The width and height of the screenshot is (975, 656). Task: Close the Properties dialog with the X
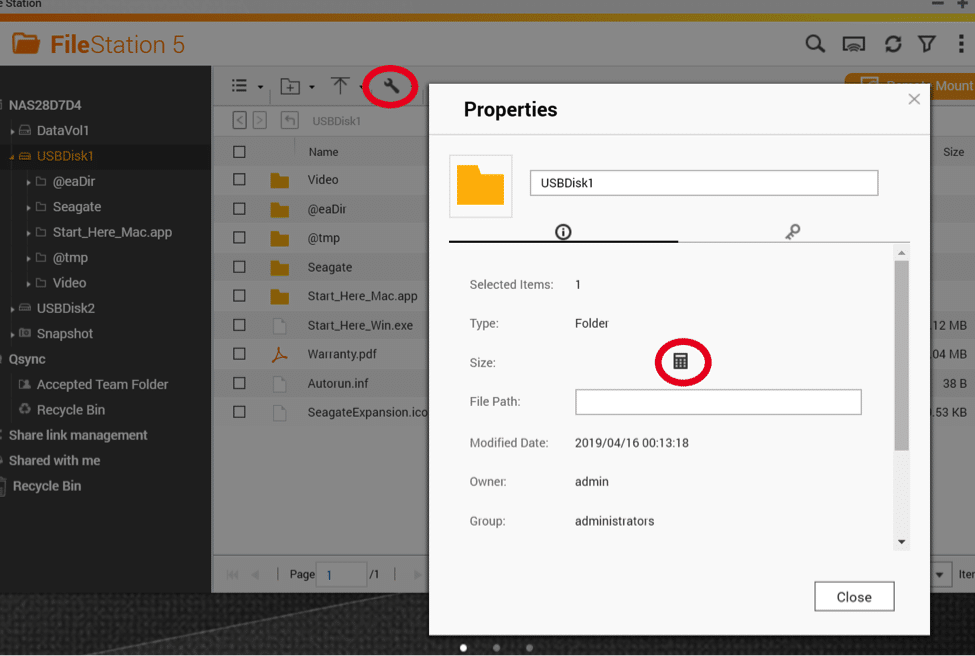tap(914, 99)
